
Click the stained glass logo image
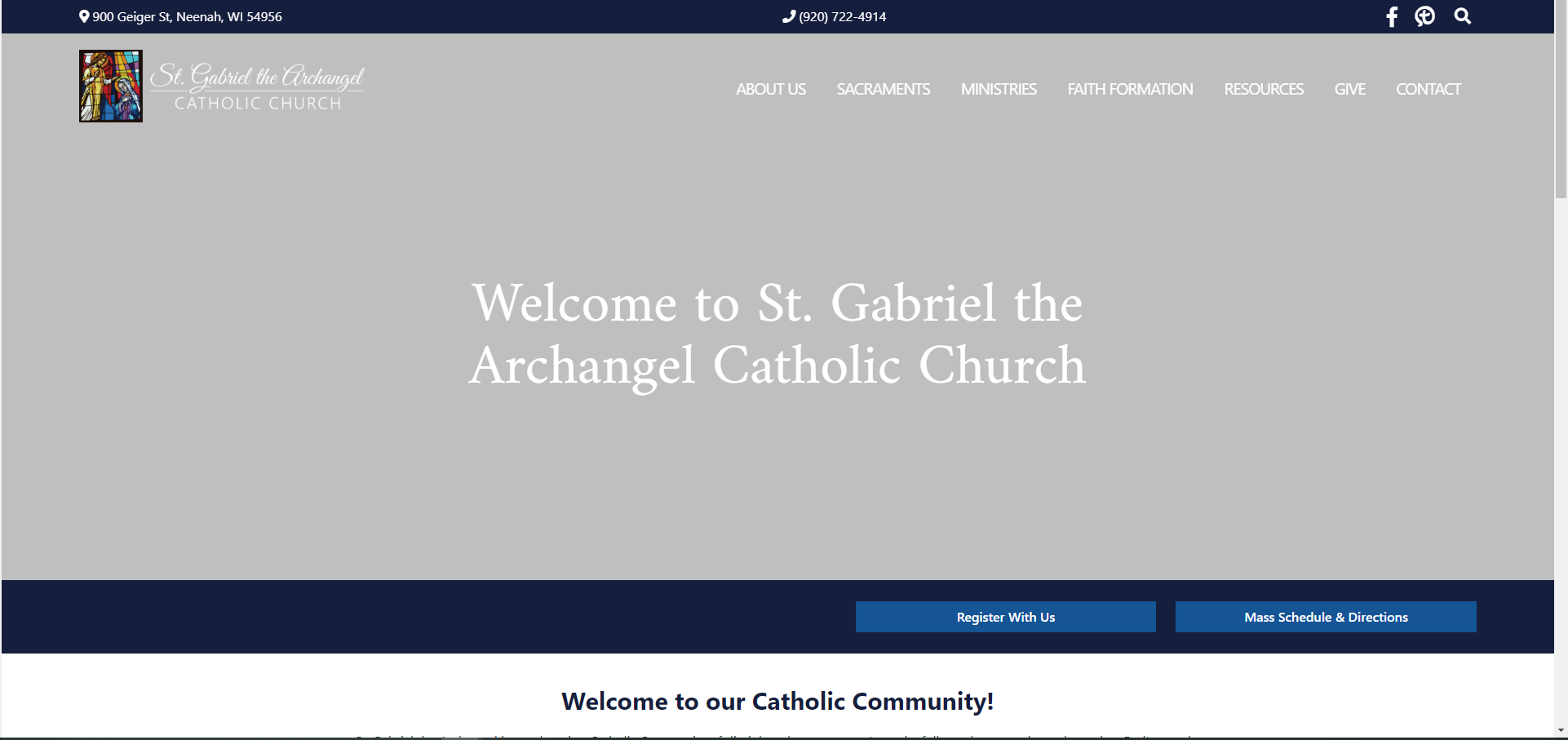(111, 86)
